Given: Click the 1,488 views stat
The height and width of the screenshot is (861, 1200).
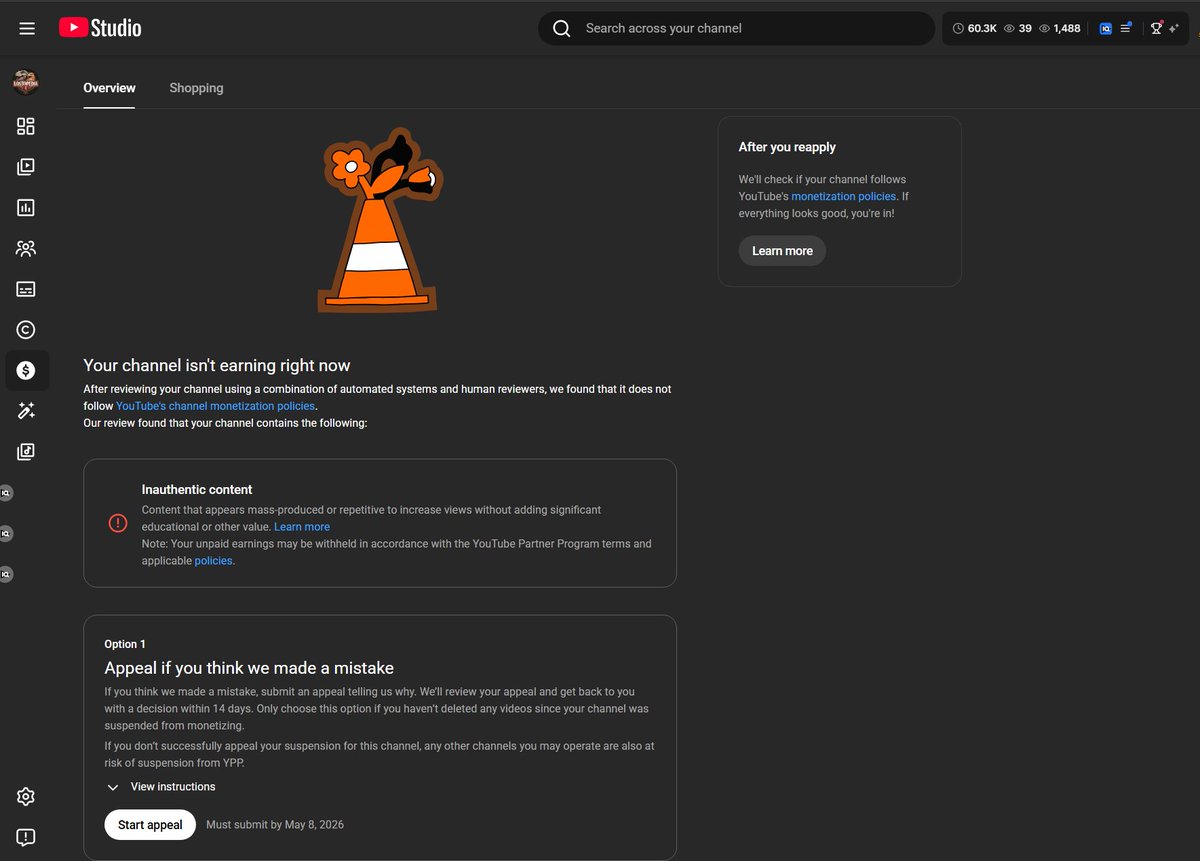Looking at the screenshot, I should (1060, 29).
